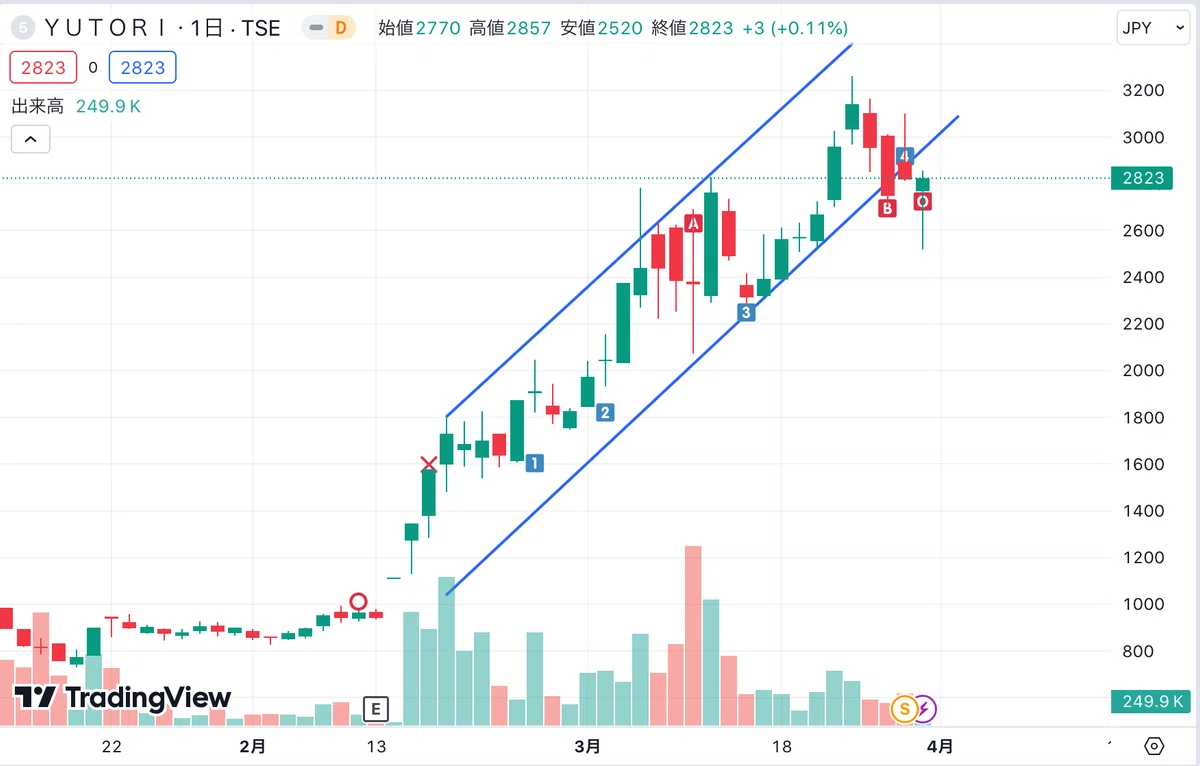Click the orange D data-delay badge

point(340,28)
